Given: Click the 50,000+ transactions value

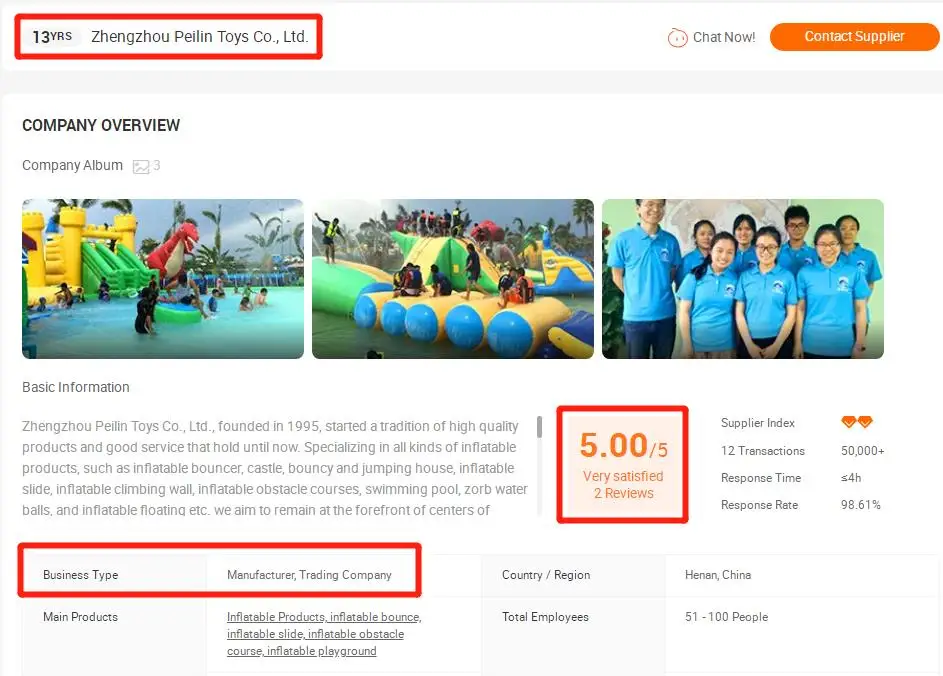Looking at the screenshot, I should pos(862,450).
